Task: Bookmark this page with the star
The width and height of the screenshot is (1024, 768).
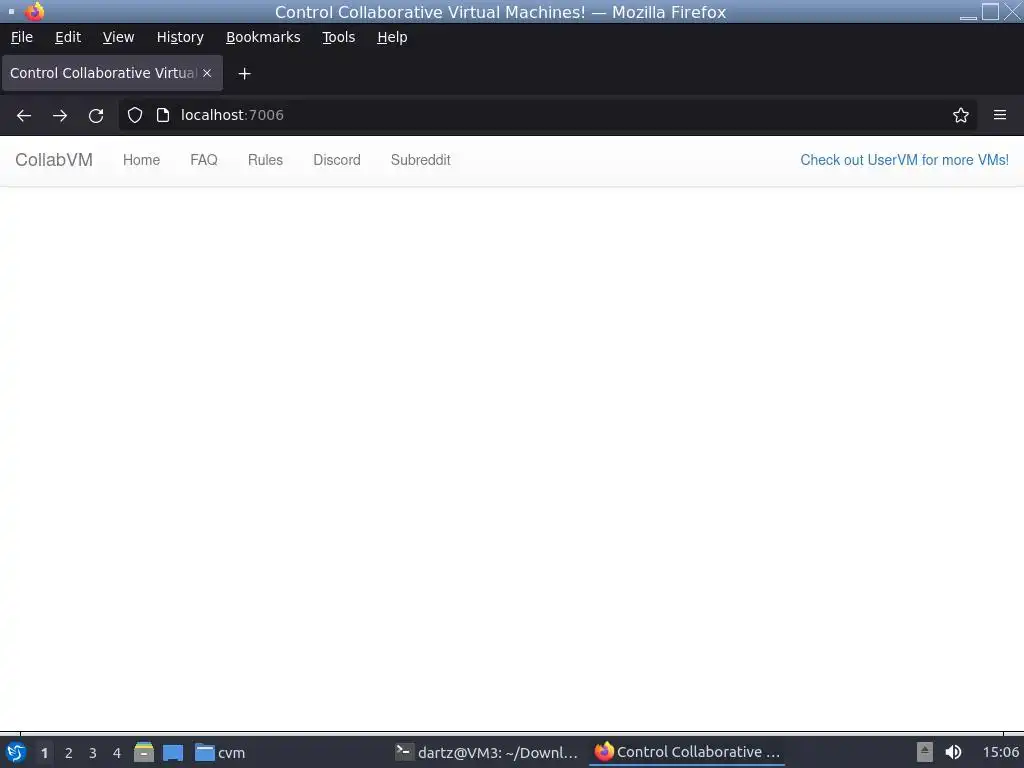Action: click(961, 116)
